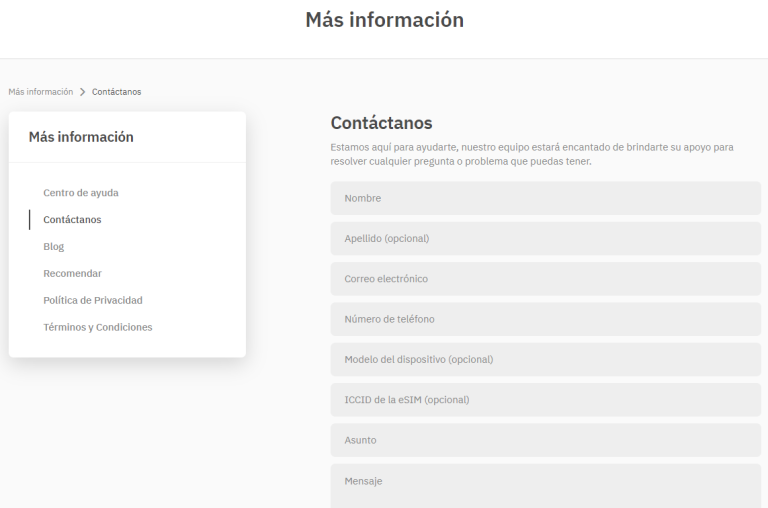Click the 'ICCID de la eSIM (opcional)' field
This screenshot has height=508, width=768.
545,400
